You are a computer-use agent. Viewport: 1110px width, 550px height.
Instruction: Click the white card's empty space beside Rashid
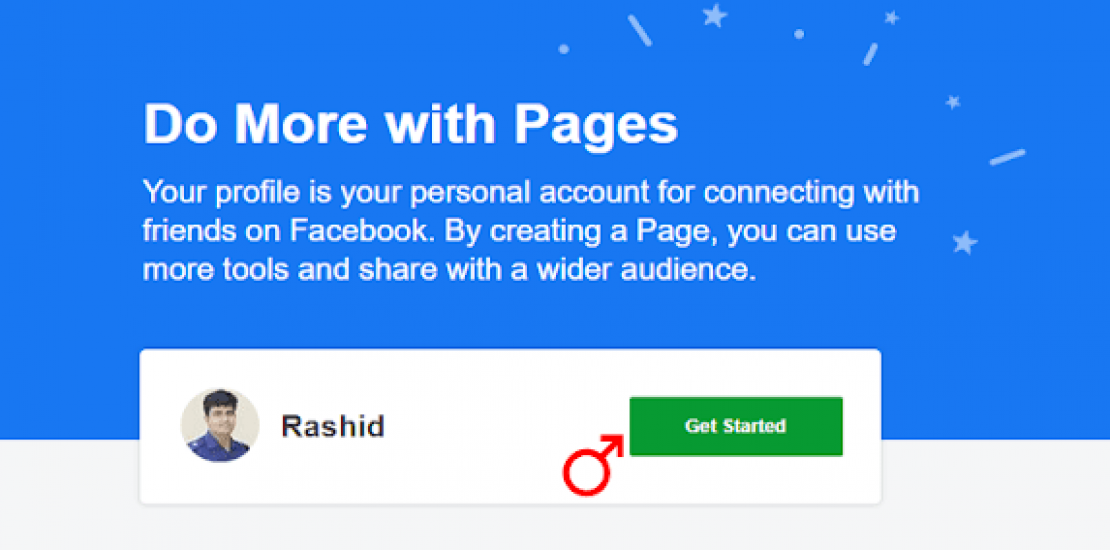[x=500, y=426]
